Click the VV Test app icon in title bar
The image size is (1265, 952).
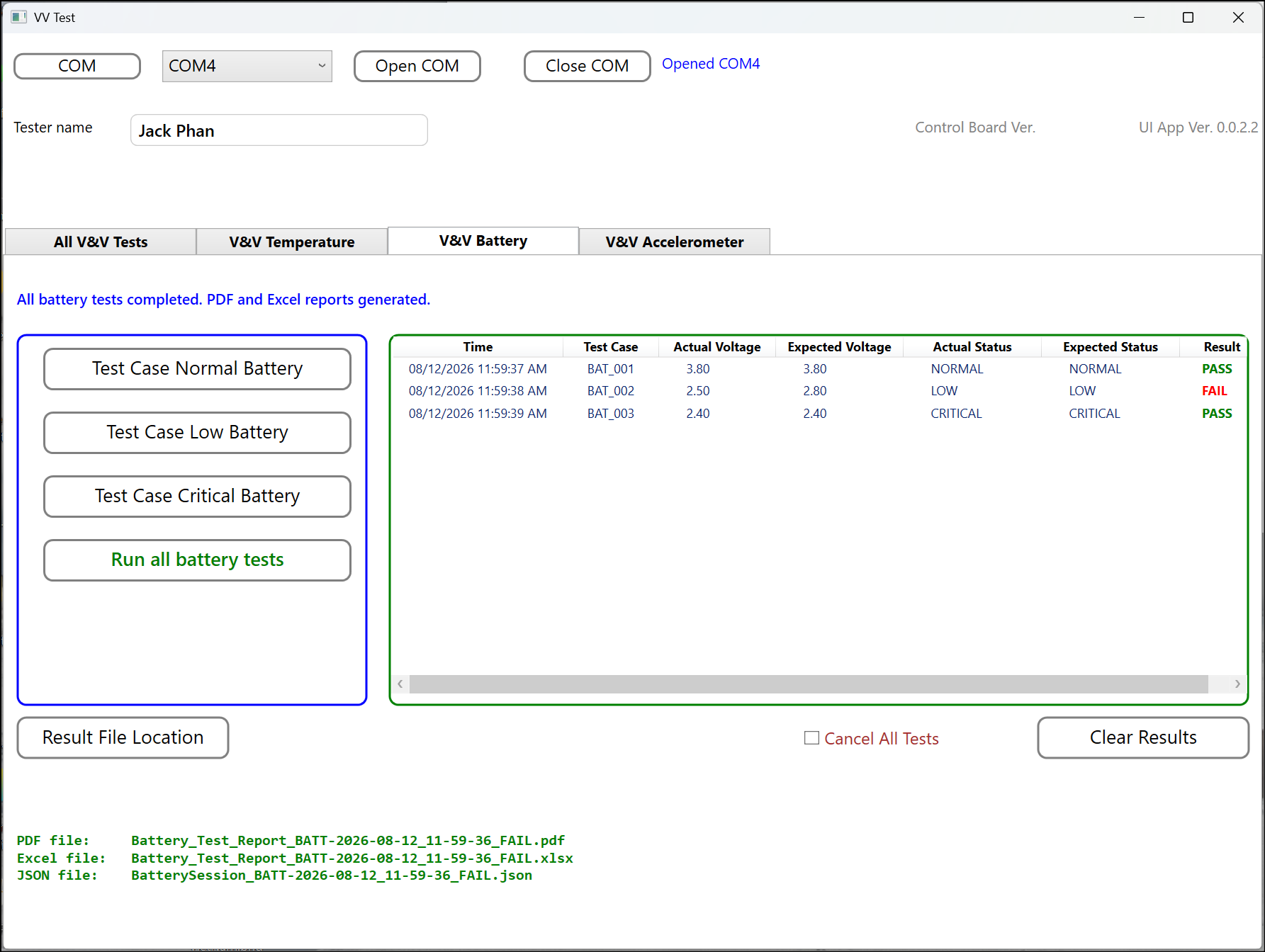pyautogui.click(x=18, y=17)
